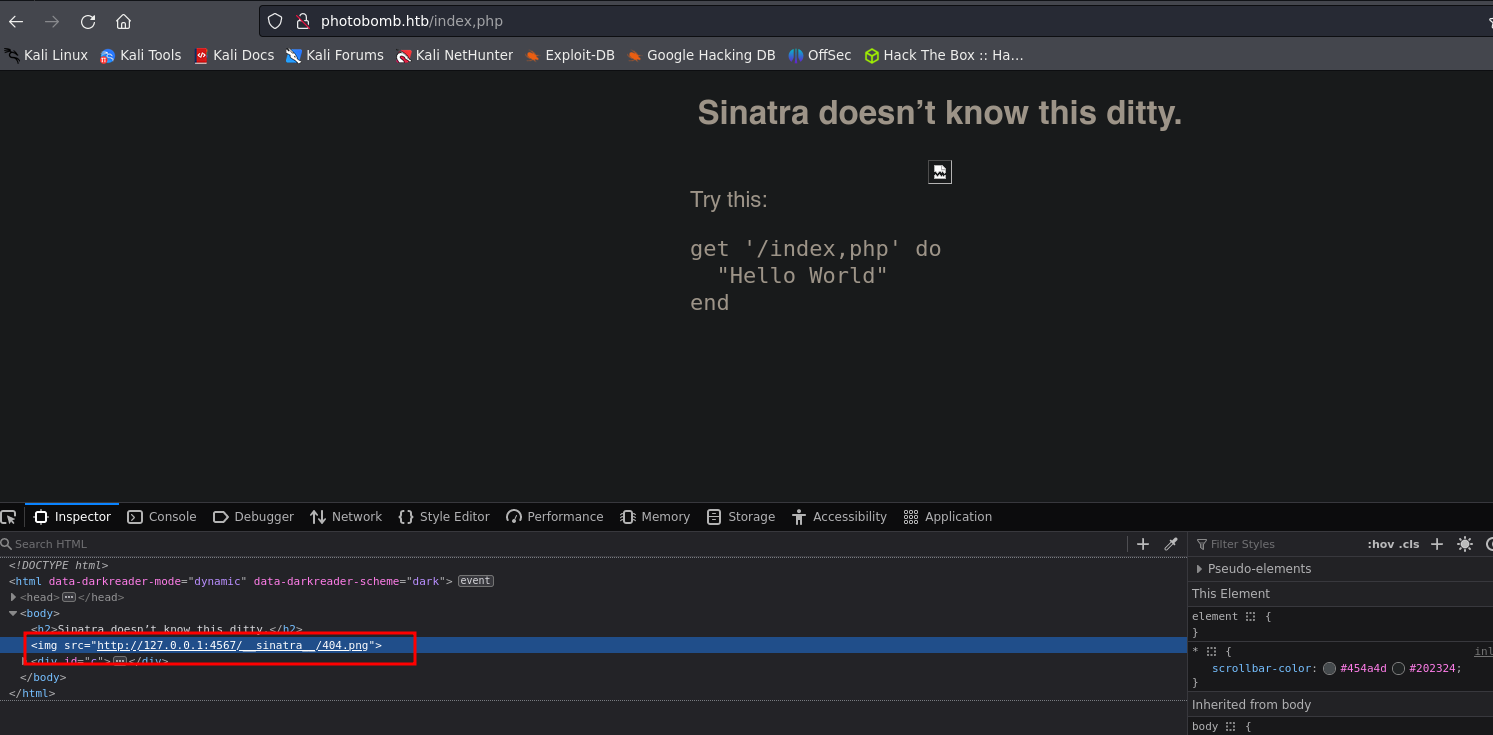Click the event badge on html element
Image resolution: width=1493 pixels, height=735 pixels.
pyautogui.click(x=476, y=581)
